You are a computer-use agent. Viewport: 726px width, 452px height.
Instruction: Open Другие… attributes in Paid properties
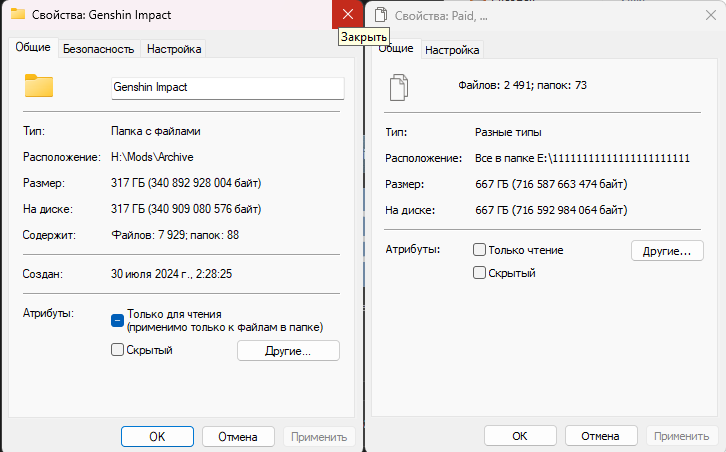tap(667, 251)
